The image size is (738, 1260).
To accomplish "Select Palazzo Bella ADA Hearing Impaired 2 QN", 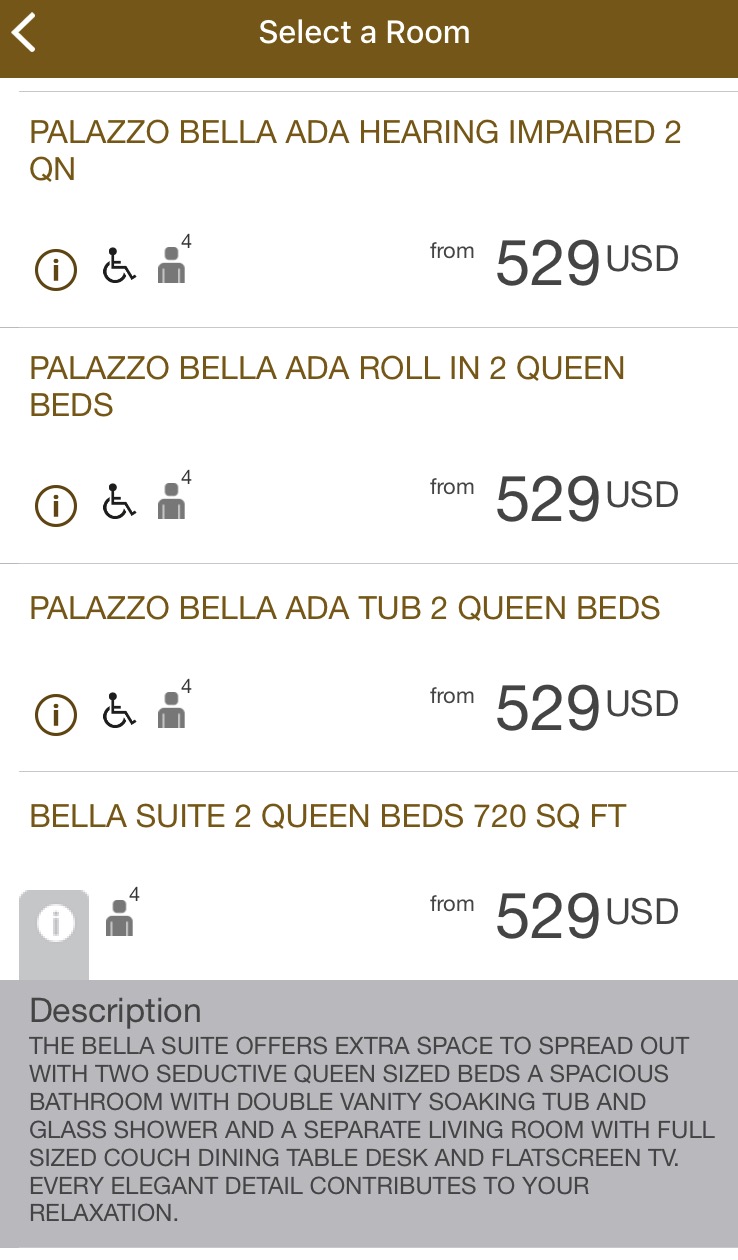I will coord(355,150).
